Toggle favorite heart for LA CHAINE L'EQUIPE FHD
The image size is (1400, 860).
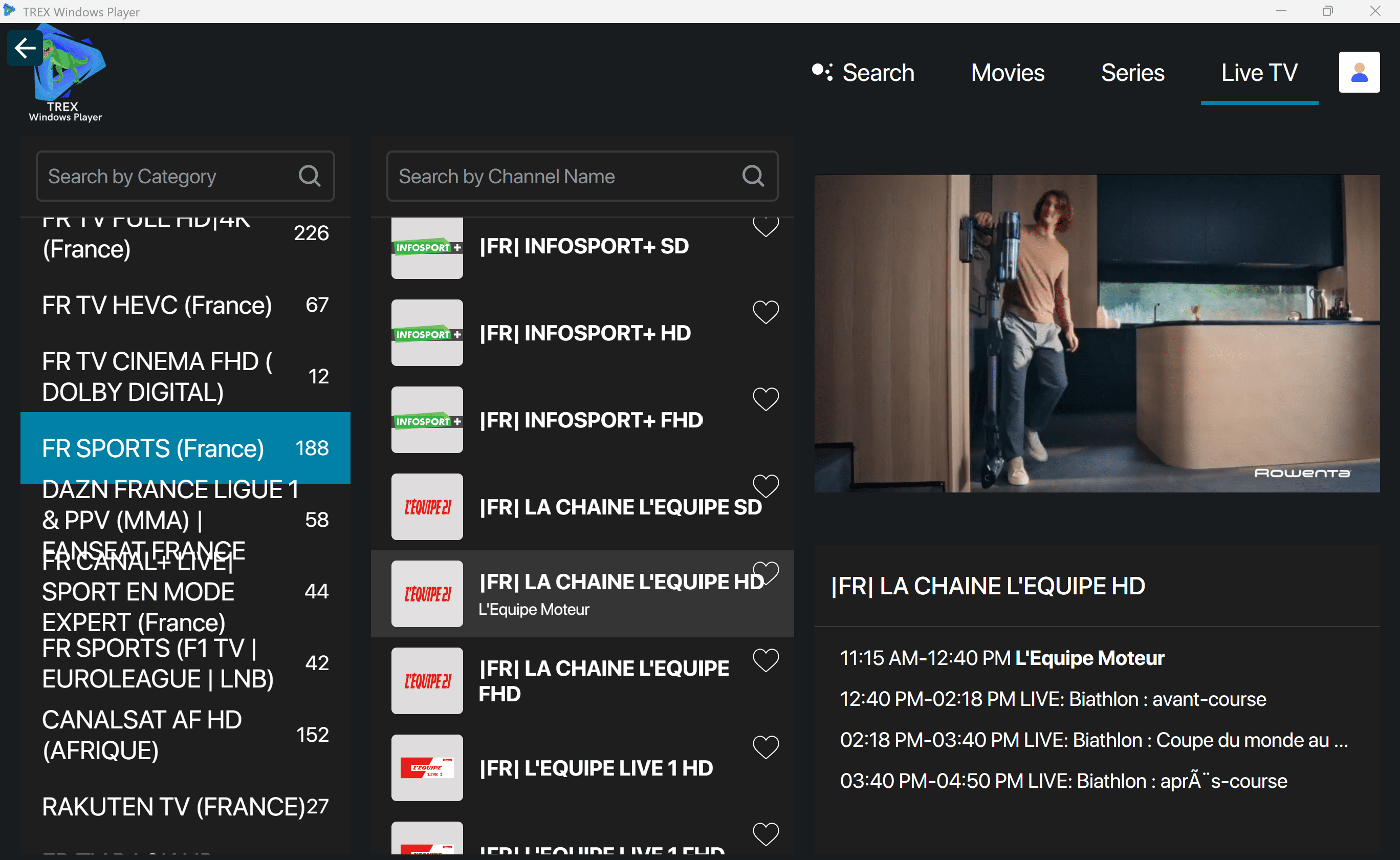click(765, 660)
